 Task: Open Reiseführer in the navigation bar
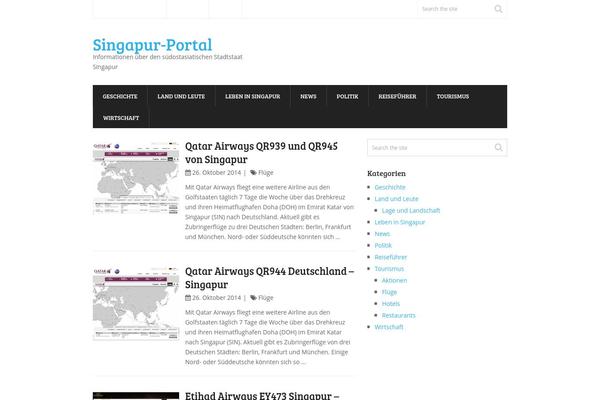pos(398,96)
